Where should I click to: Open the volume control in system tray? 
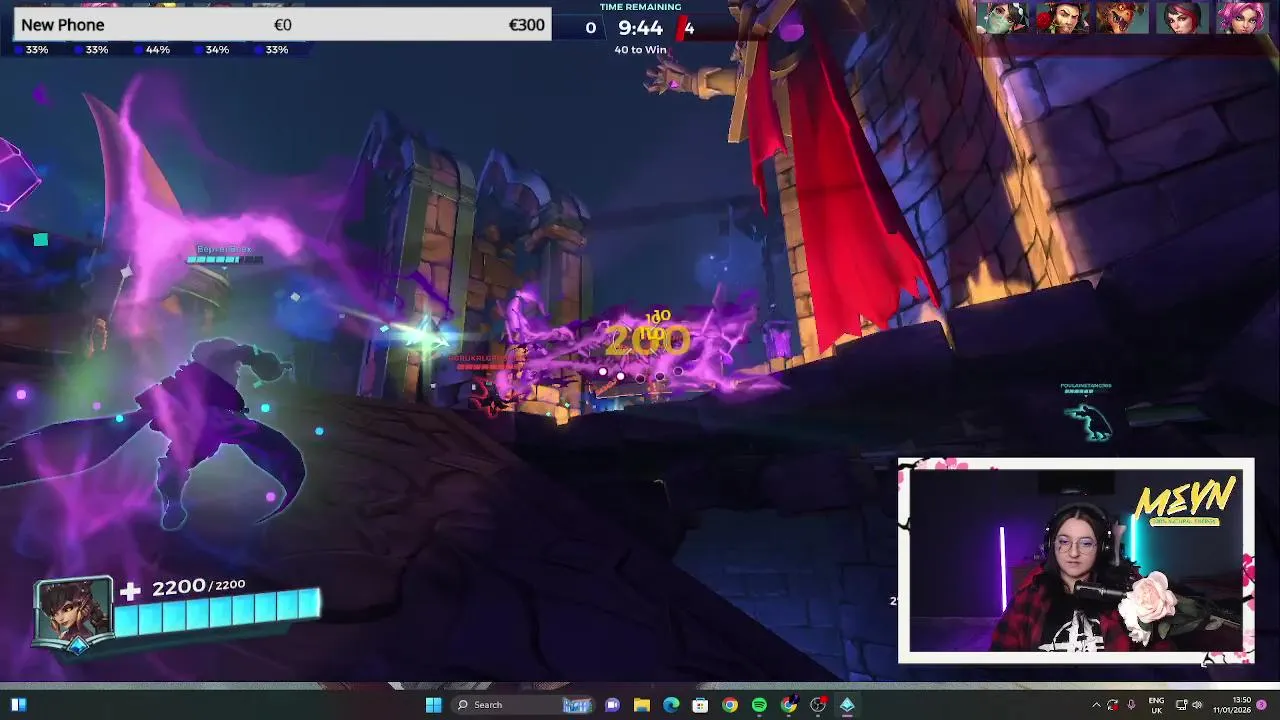click(1197, 705)
